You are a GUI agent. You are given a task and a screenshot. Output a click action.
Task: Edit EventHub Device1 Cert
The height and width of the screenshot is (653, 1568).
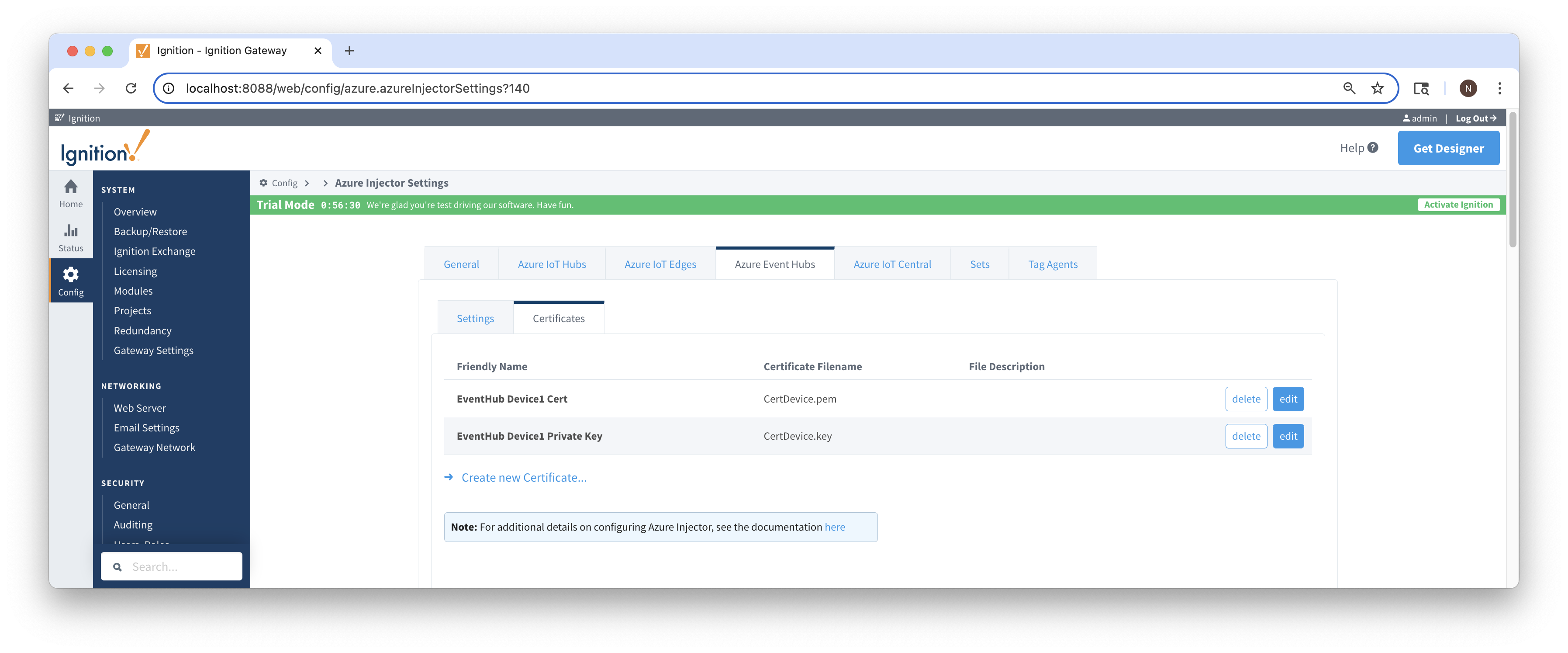(1288, 398)
